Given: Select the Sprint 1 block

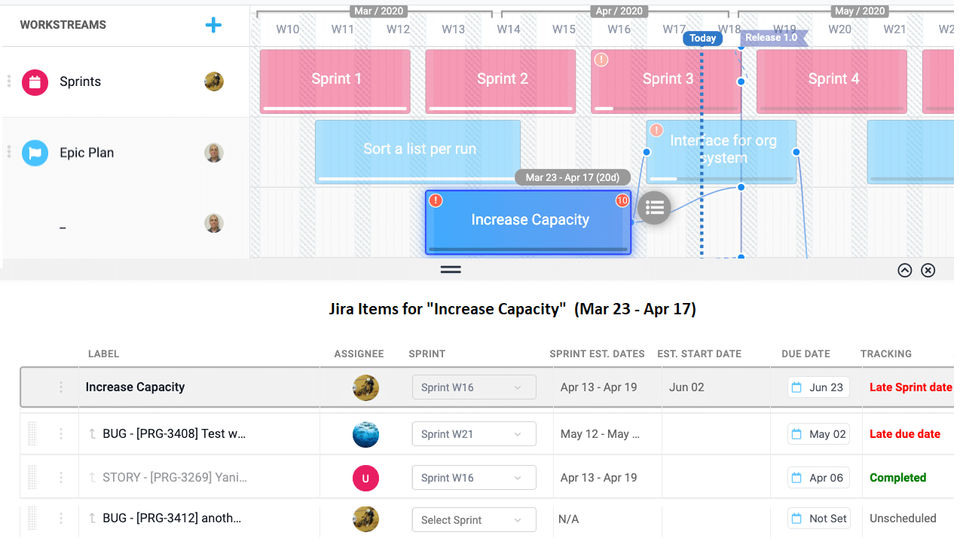Looking at the screenshot, I should pyautogui.click(x=335, y=80).
